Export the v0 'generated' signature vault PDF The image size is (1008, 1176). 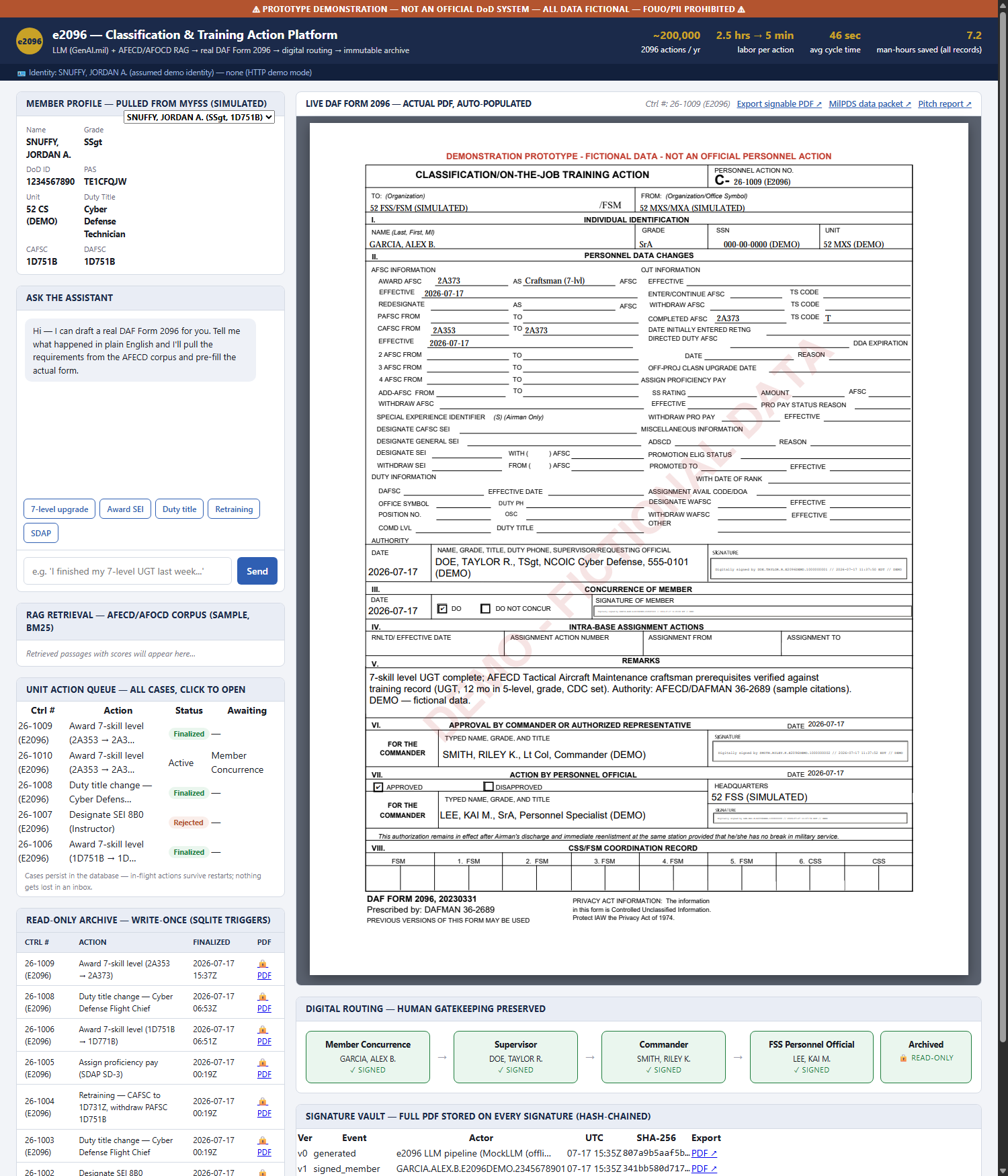click(x=704, y=1153)
